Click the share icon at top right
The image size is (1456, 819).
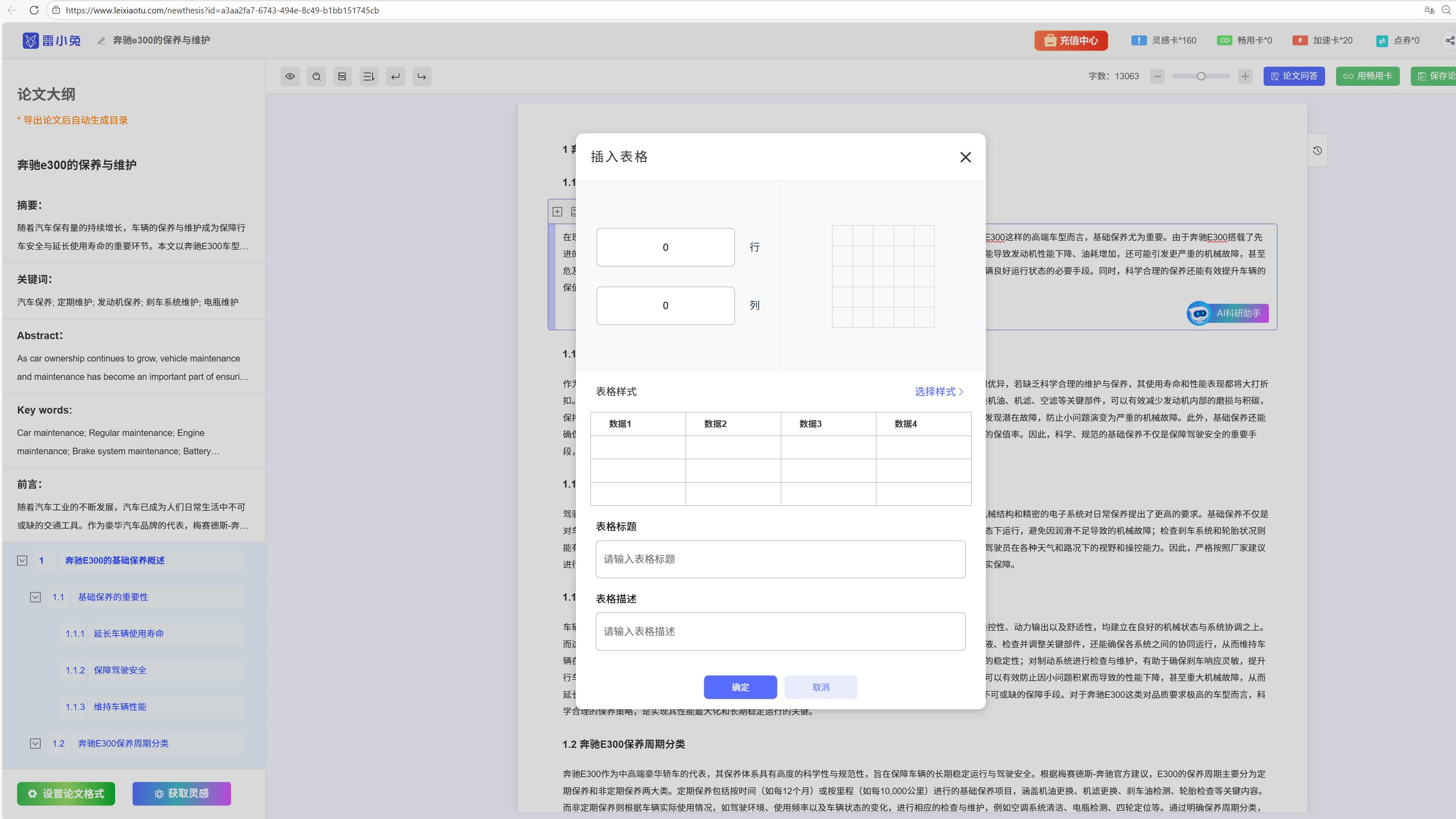point(1449,40)
